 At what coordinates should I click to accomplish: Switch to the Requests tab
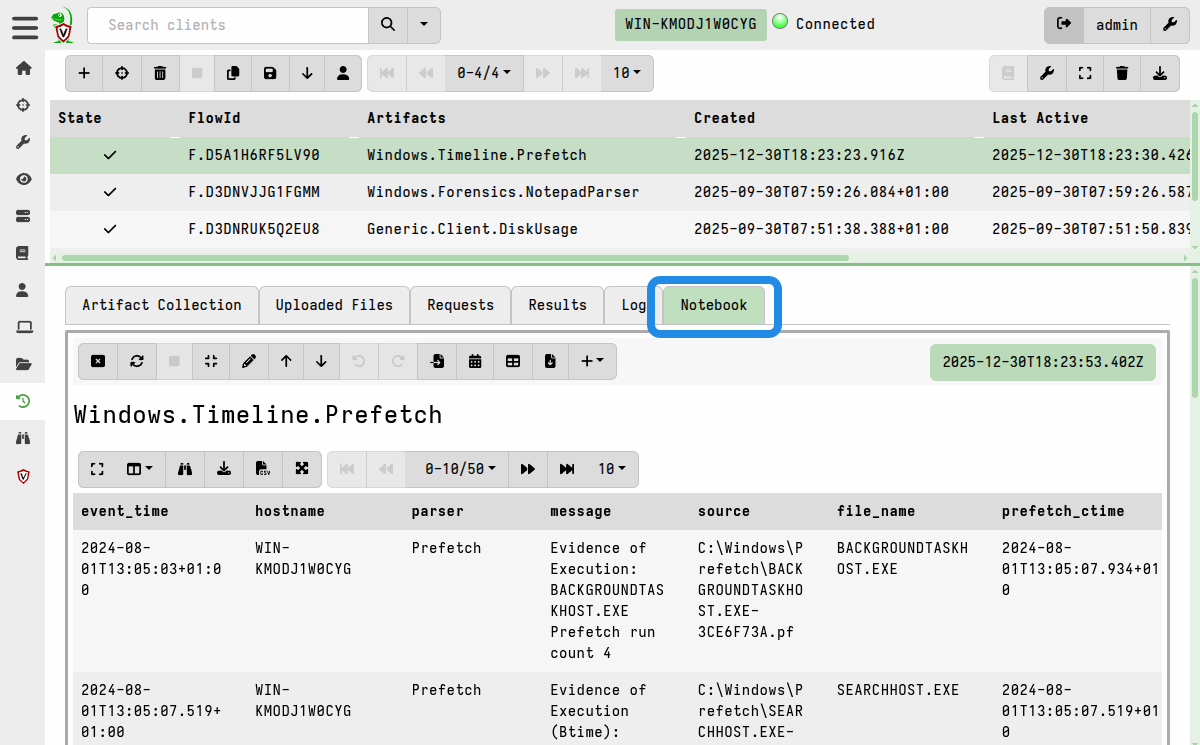click(460, 305)
